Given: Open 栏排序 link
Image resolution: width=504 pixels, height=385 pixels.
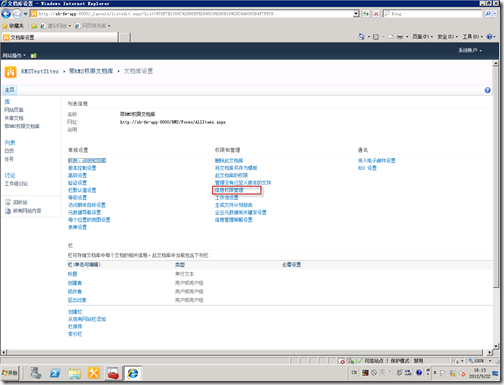Looking at the screenshot, I should (x=75, y=326).
